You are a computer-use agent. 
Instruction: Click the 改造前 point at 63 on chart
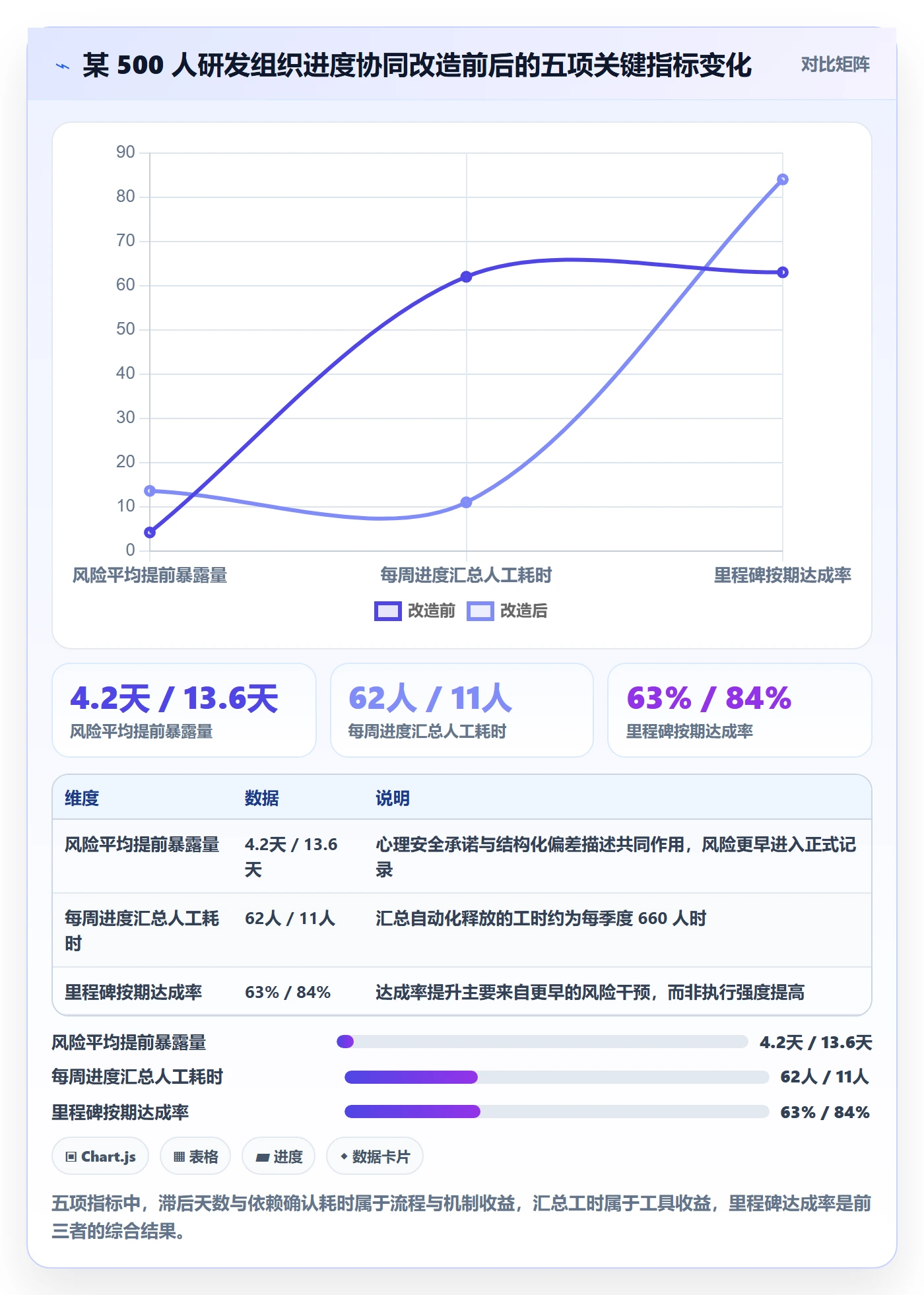pos(782,272)
